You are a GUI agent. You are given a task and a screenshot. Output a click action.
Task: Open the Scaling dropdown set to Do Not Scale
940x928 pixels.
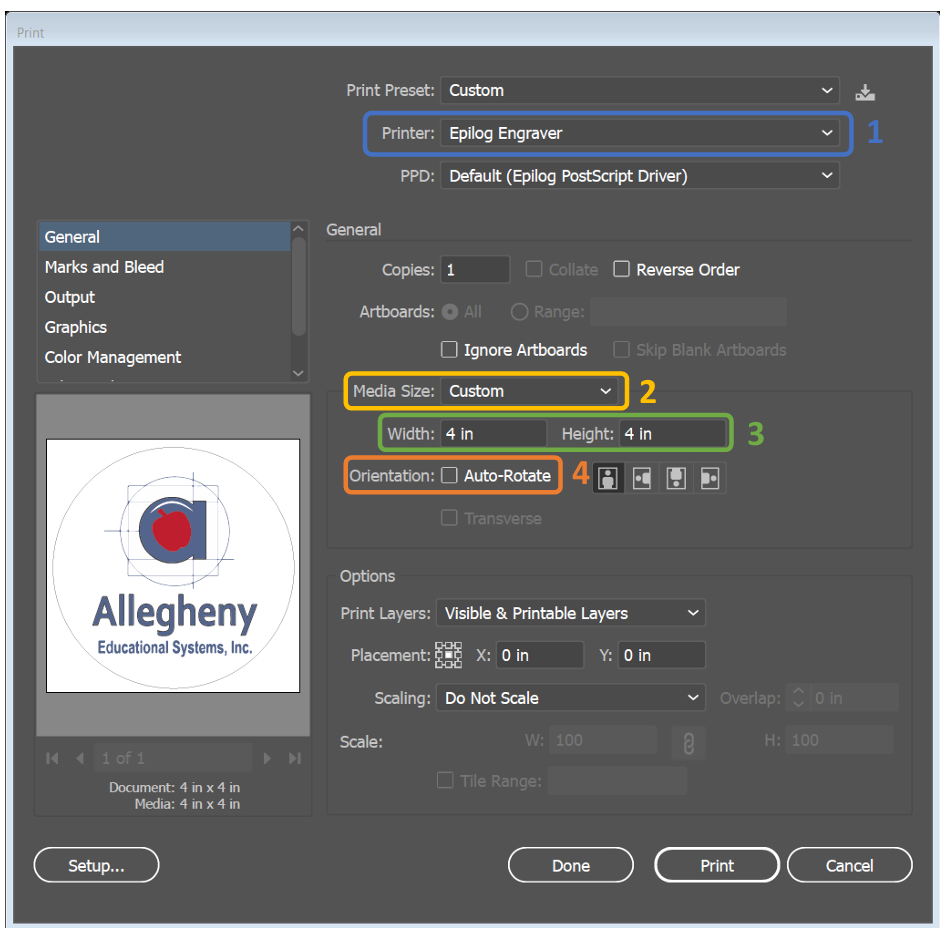tap(570, 698)
